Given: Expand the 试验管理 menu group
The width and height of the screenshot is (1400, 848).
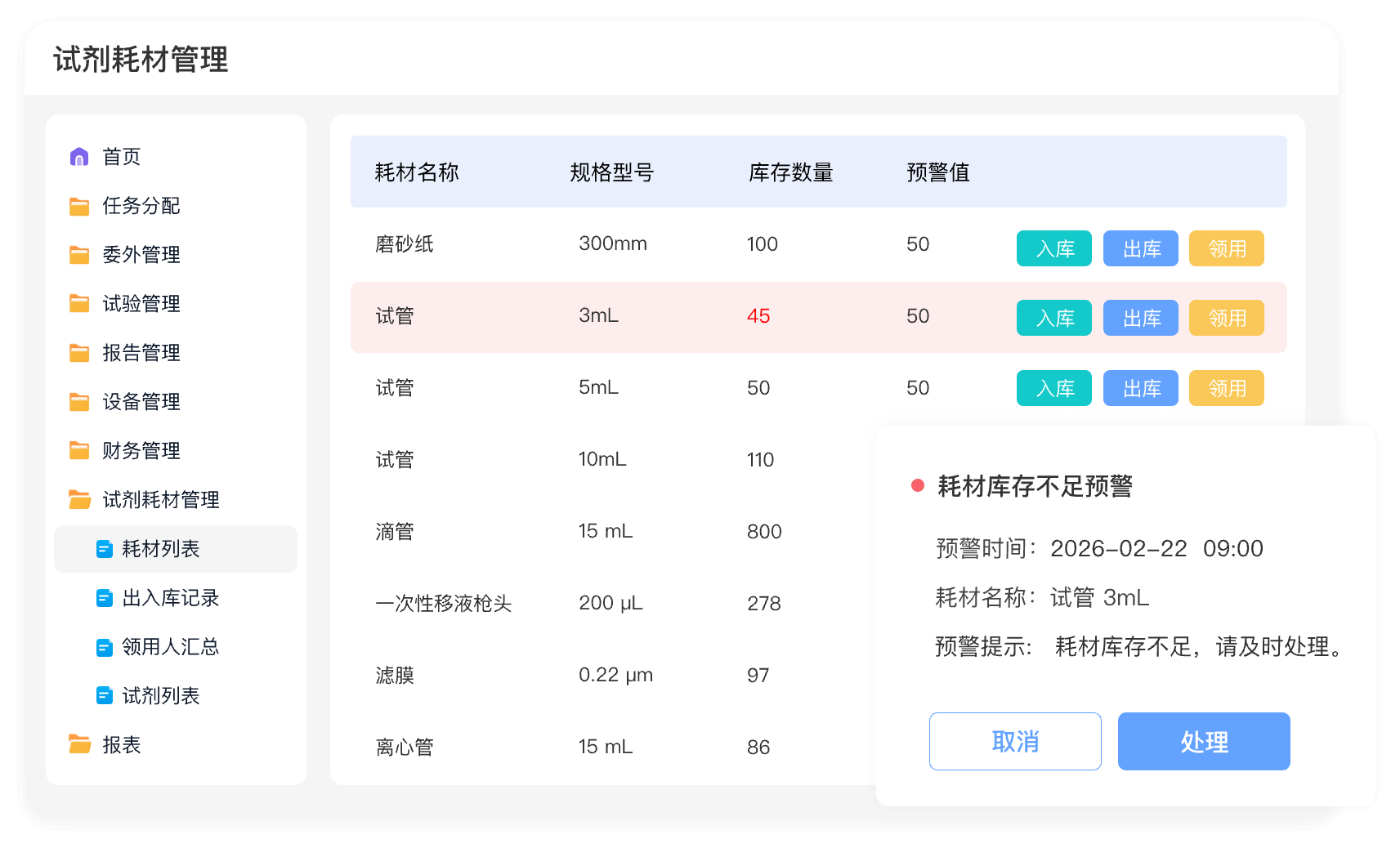Looking at the screenshot, I should pos(141,304).
